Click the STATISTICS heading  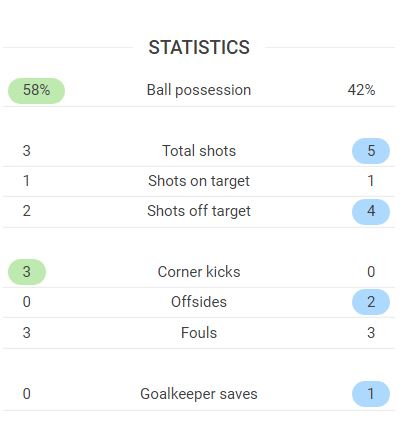199,47
